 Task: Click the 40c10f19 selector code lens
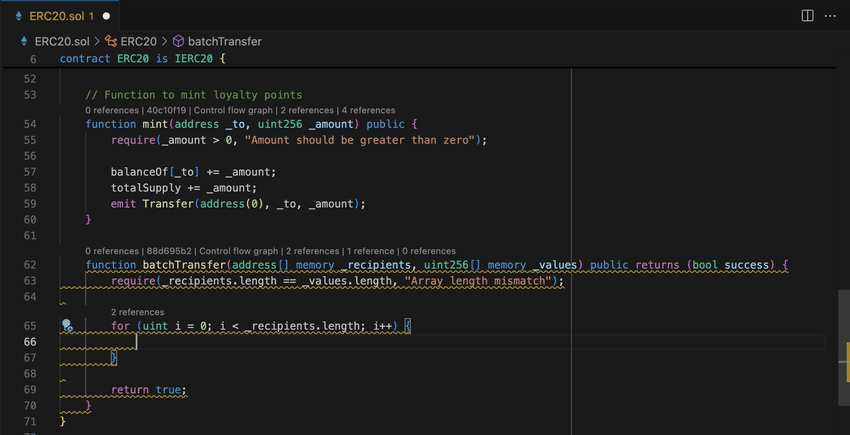pyautogui.click(x=166, y=110)
